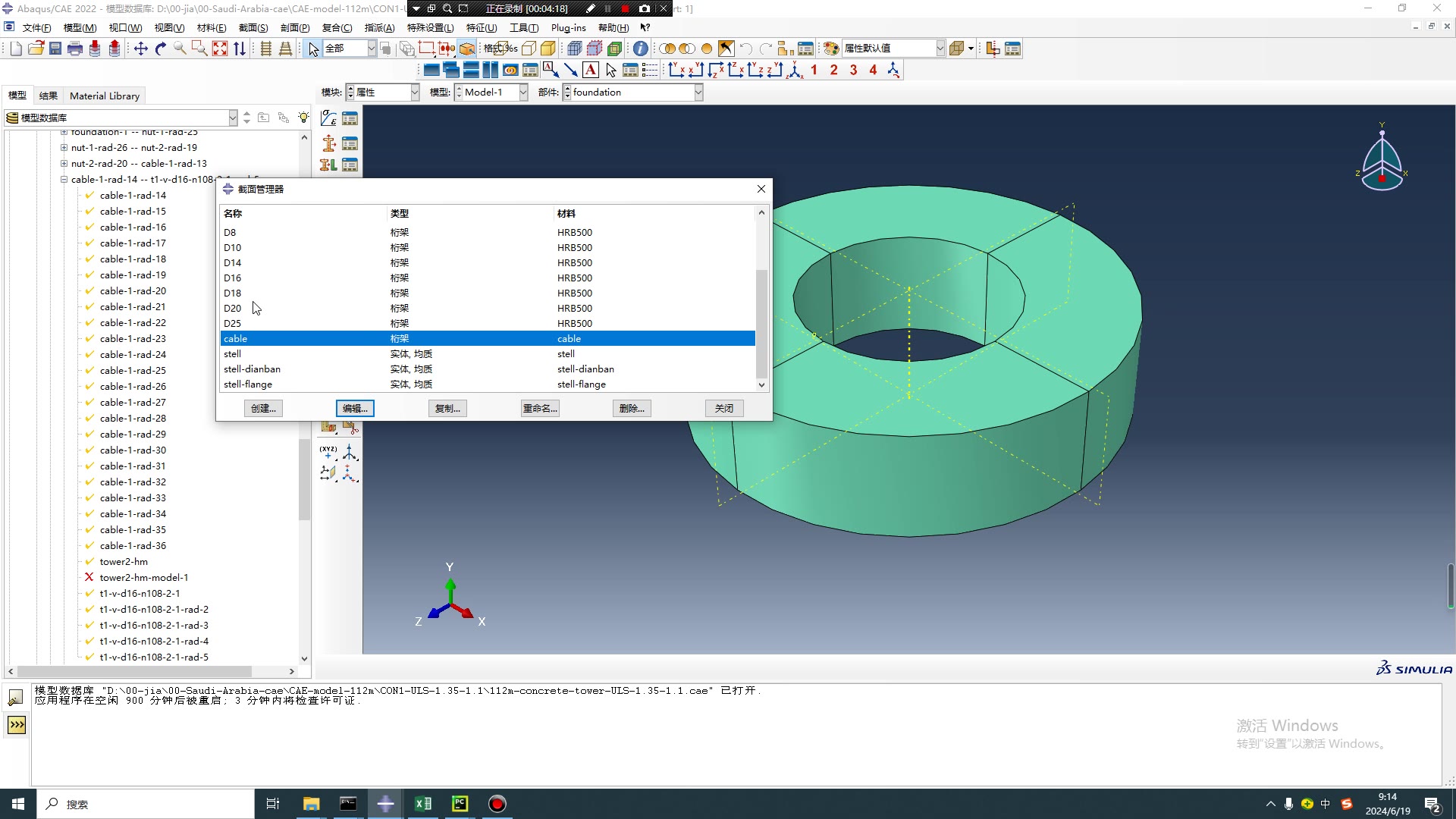
Task: Click the Print viewport icon
Action: point(75,48)
